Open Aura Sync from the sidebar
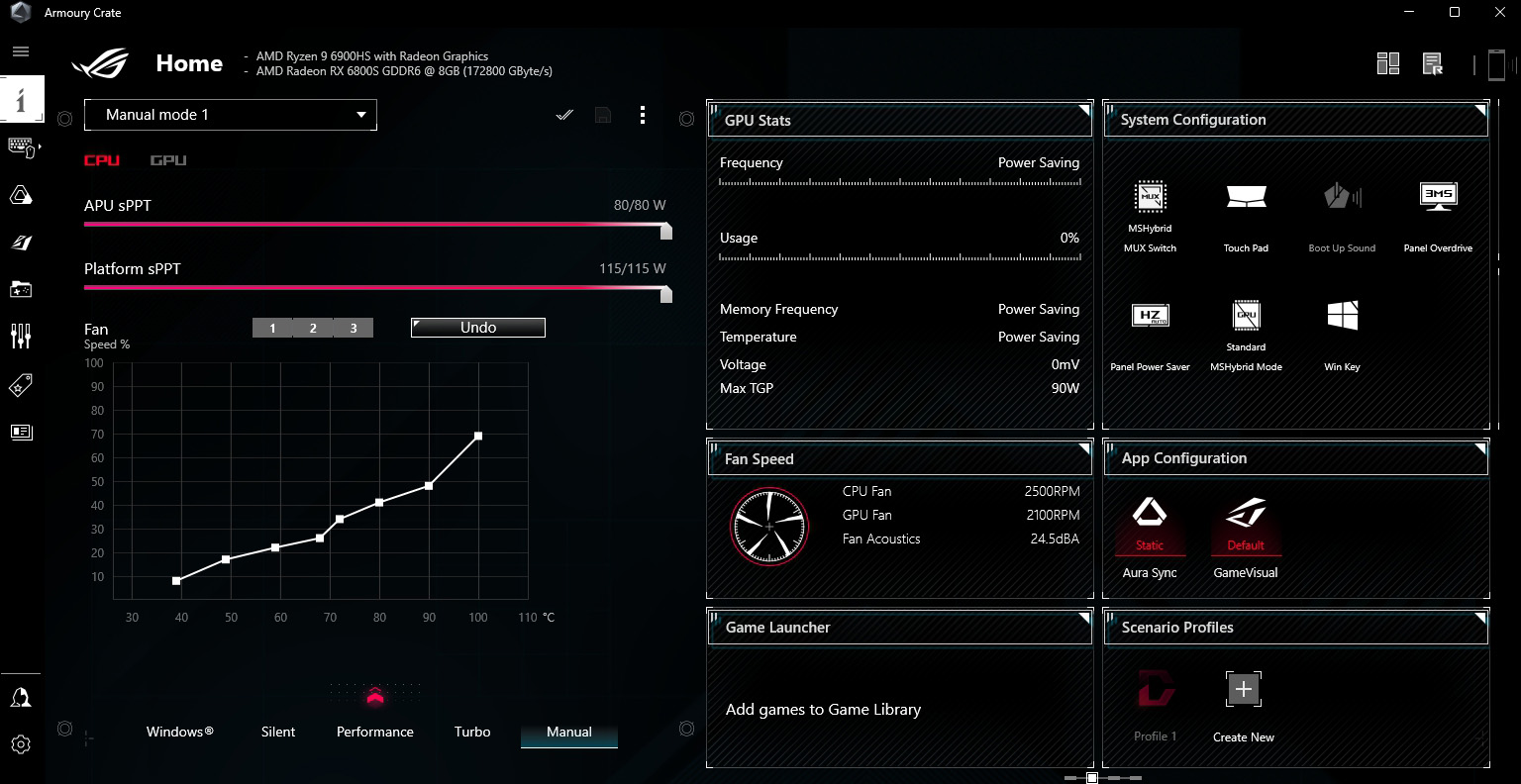This screenshot has width=1521, height=784. 21,196
